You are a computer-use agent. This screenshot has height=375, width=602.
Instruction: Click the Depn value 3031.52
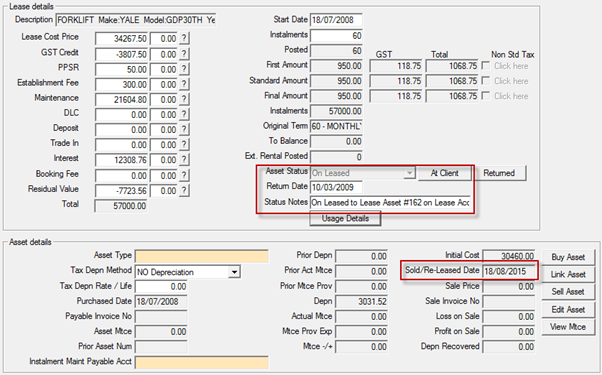tap(362, 302)
